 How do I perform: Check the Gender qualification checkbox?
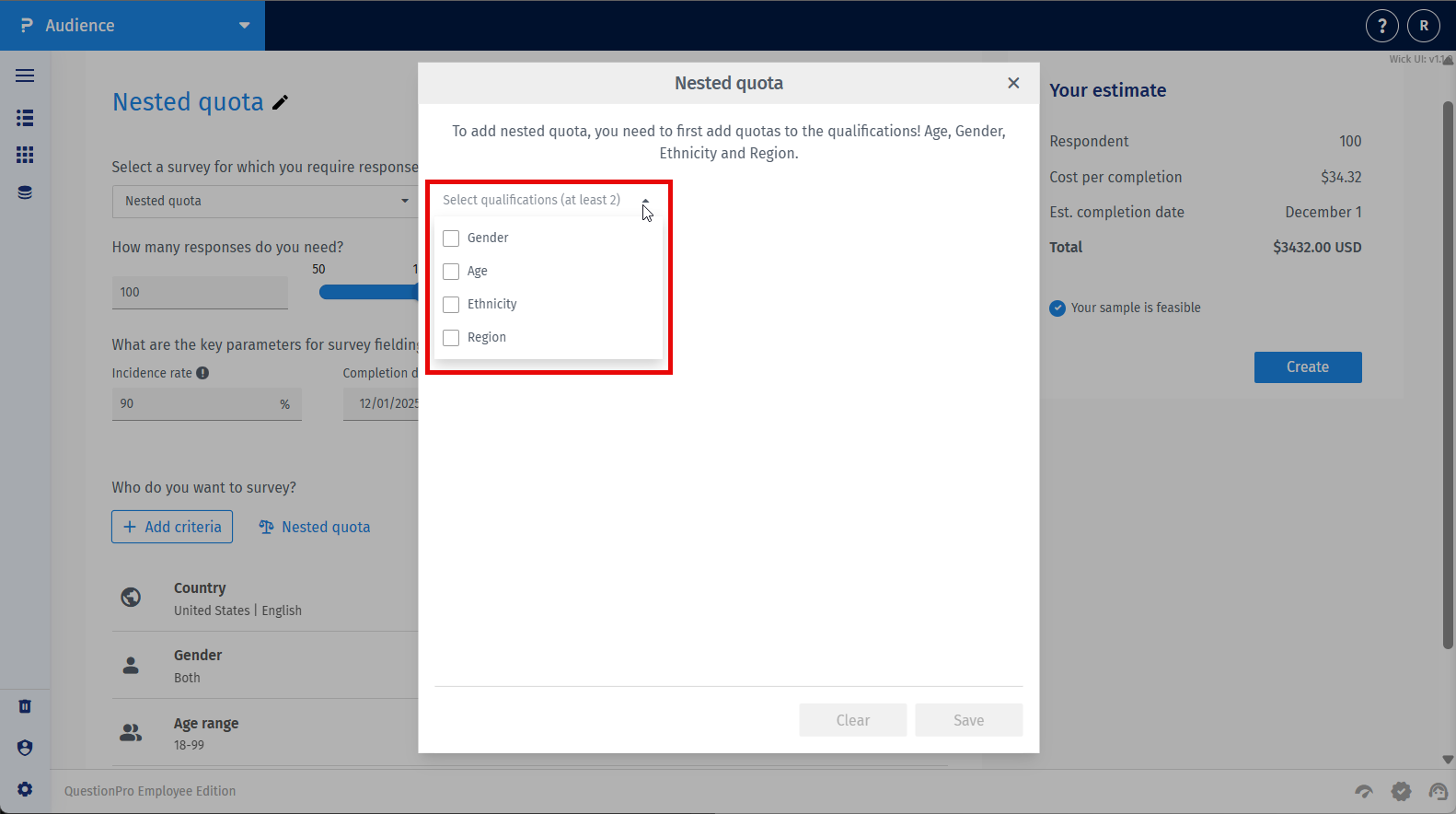click(451, 238)
